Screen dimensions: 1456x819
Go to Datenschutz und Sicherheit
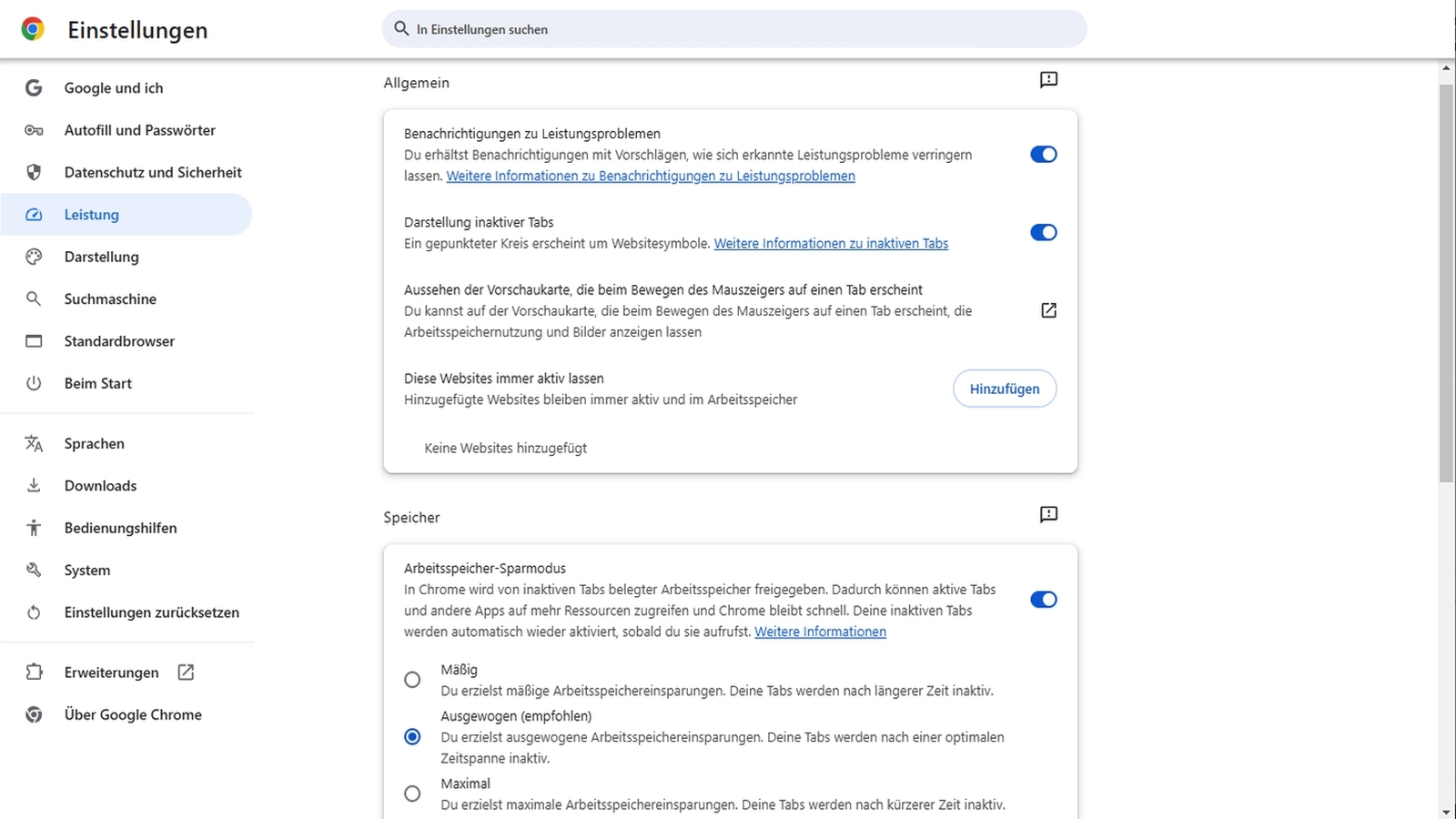126,172
